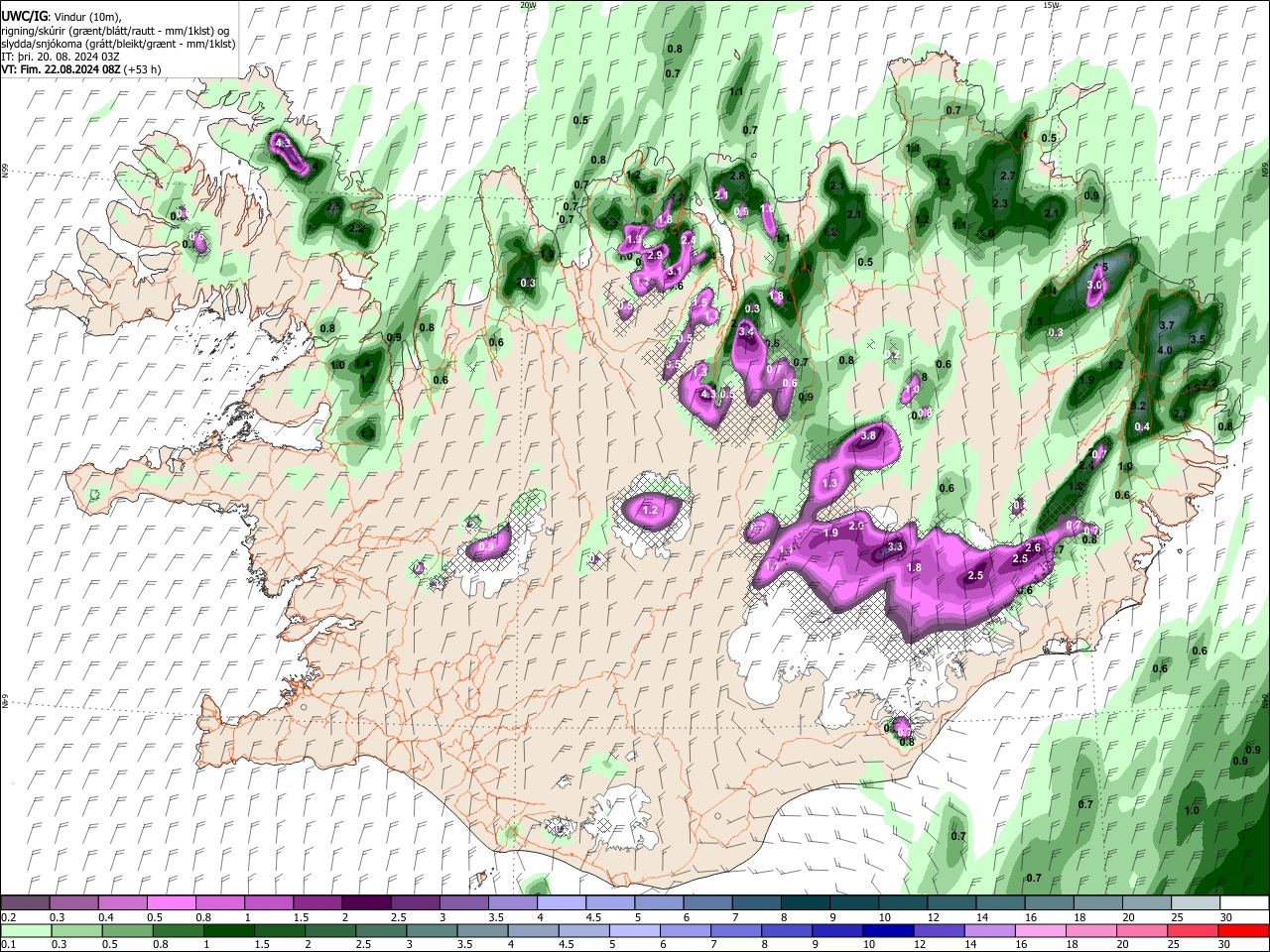Click the map value 3.4
The width and height of the screenshot is (1270, 952).
click(x=746, y=330)
